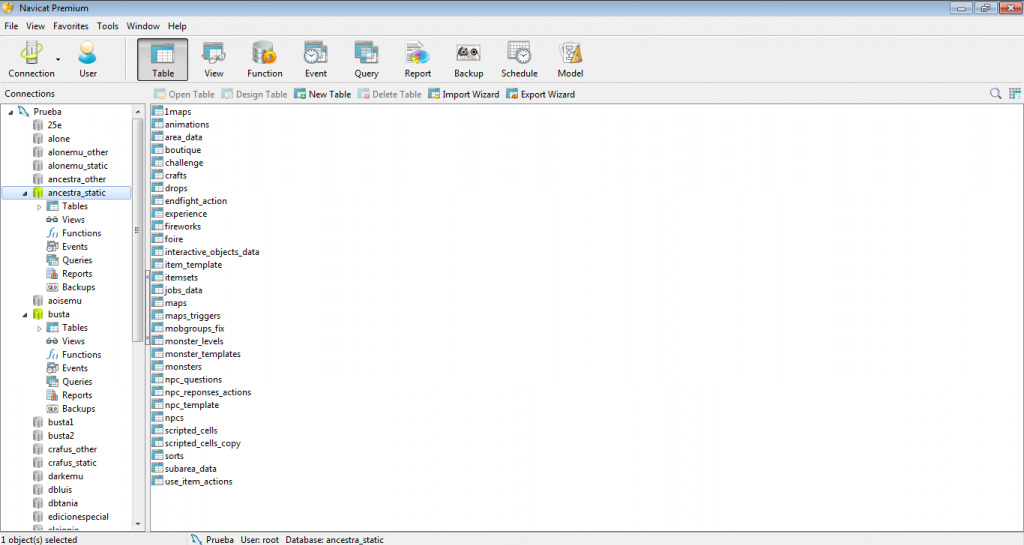Click the connections panel vertical scrollbar thumb

(x=138, y=230)
